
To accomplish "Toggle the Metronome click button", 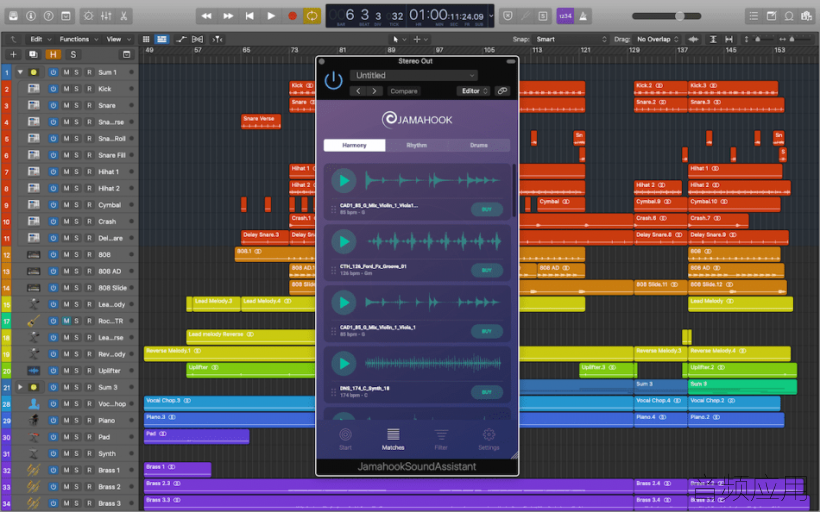I will pos(583,16).
